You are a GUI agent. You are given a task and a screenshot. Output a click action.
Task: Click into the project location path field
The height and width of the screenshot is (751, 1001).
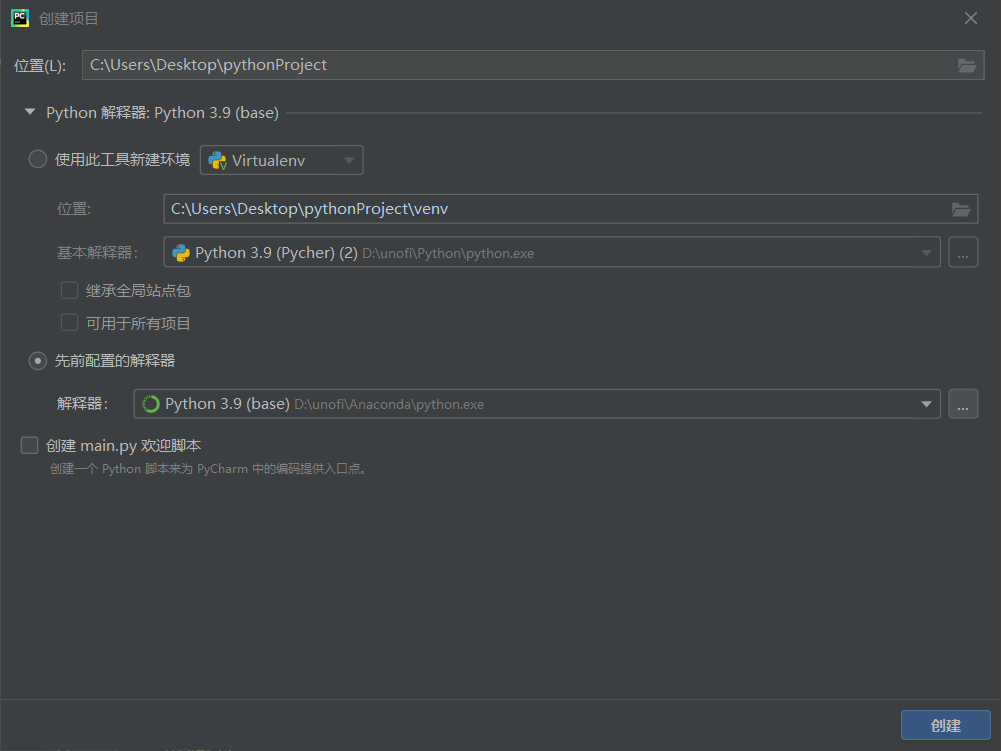(x=532, y=65)
